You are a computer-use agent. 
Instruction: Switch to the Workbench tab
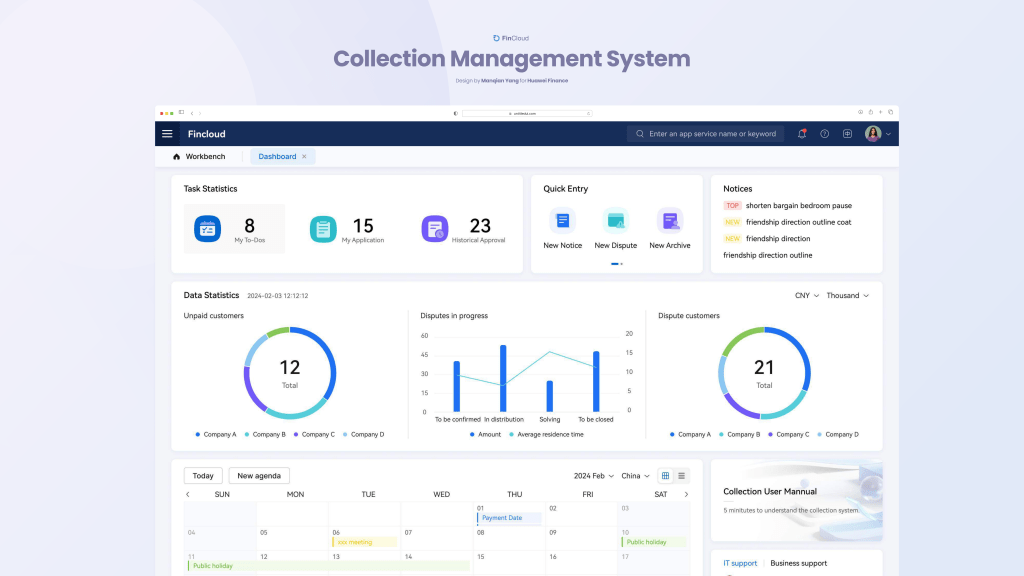[x=199, y=157]
